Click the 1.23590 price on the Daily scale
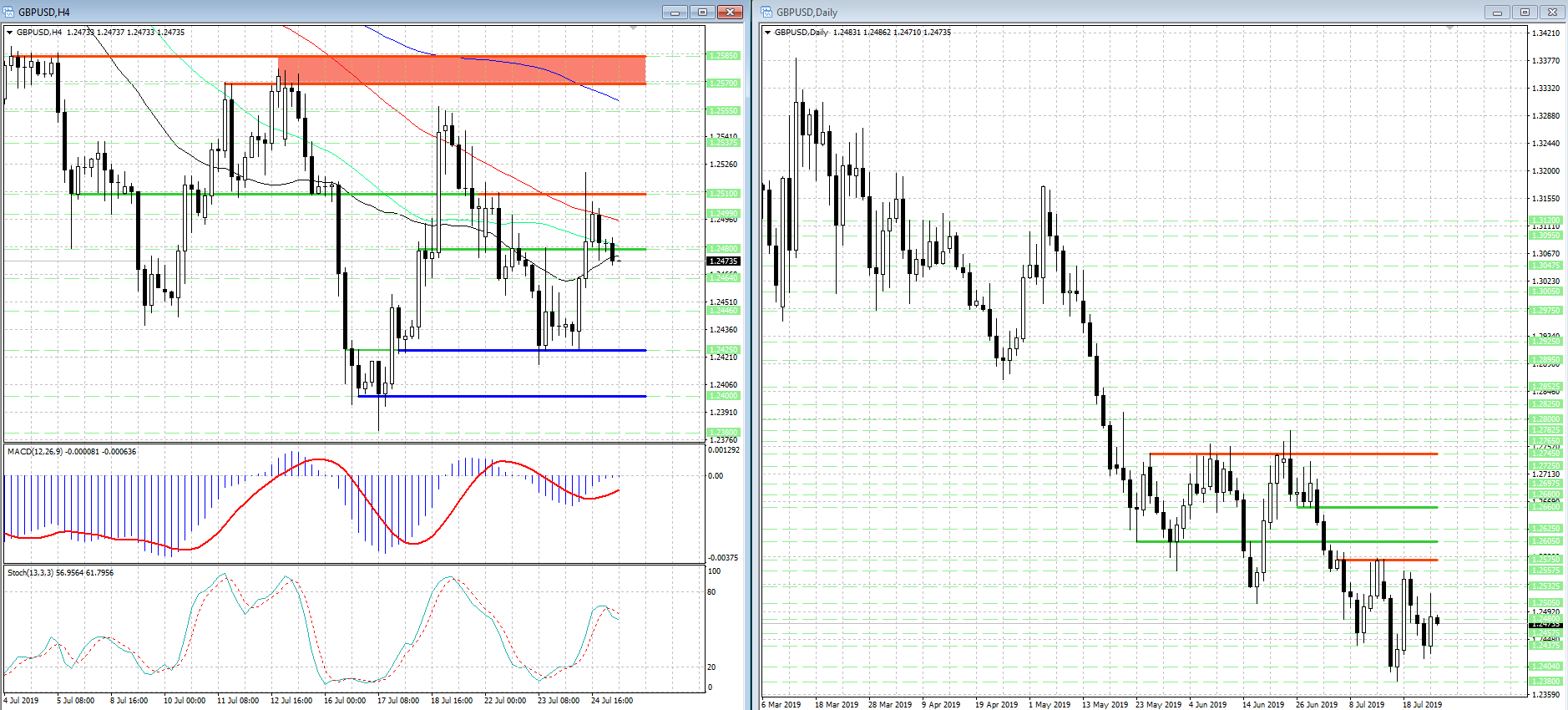This screenshot has height=710, width=1568. [1546, 695]
